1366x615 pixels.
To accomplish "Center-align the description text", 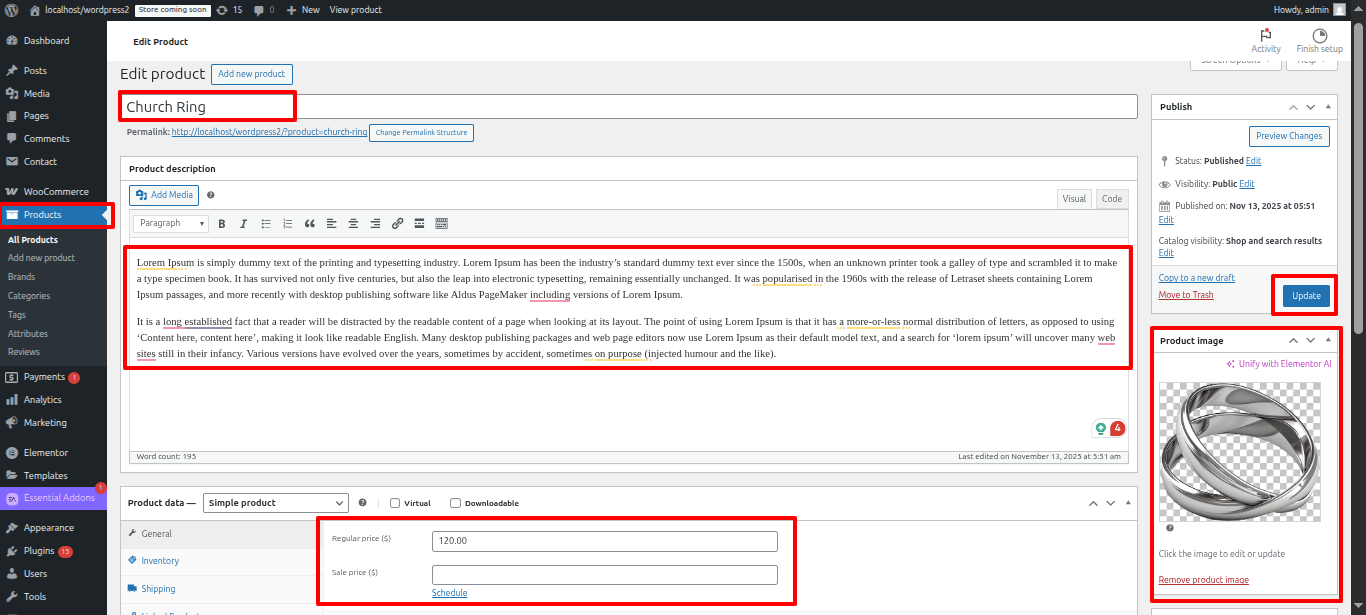I will pos(353,224).
